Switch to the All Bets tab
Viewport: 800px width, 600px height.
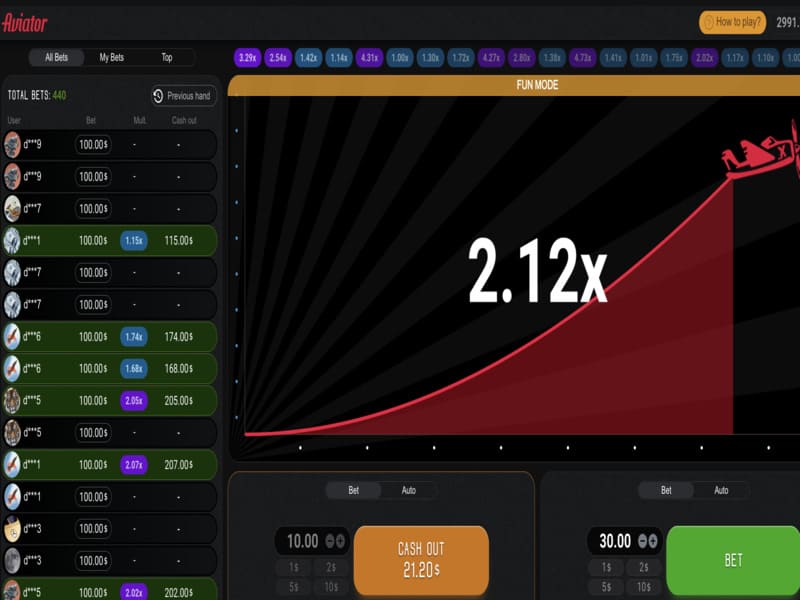[57, 57]
